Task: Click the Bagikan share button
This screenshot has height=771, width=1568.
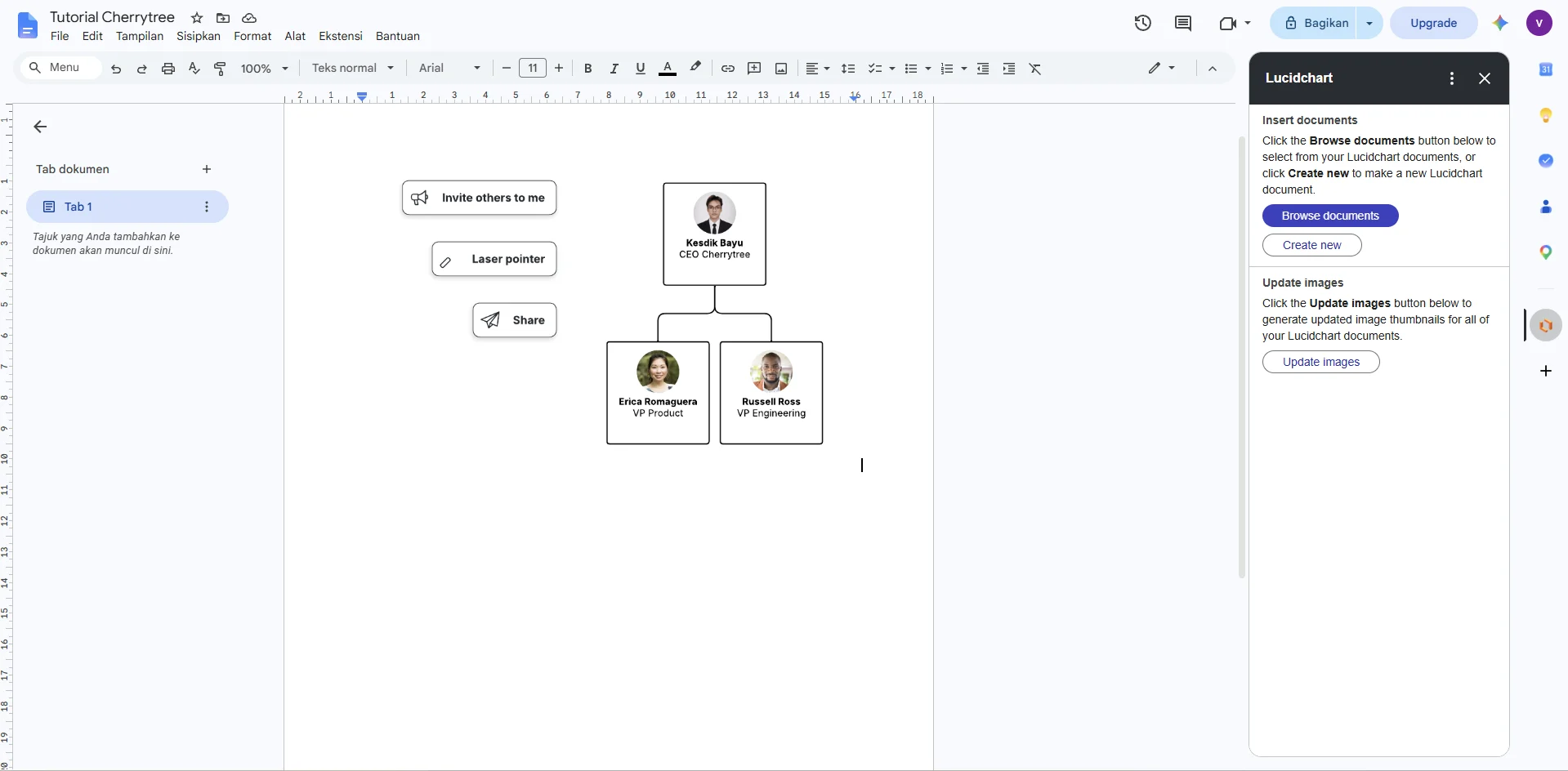Action: tap(1314, 23)
